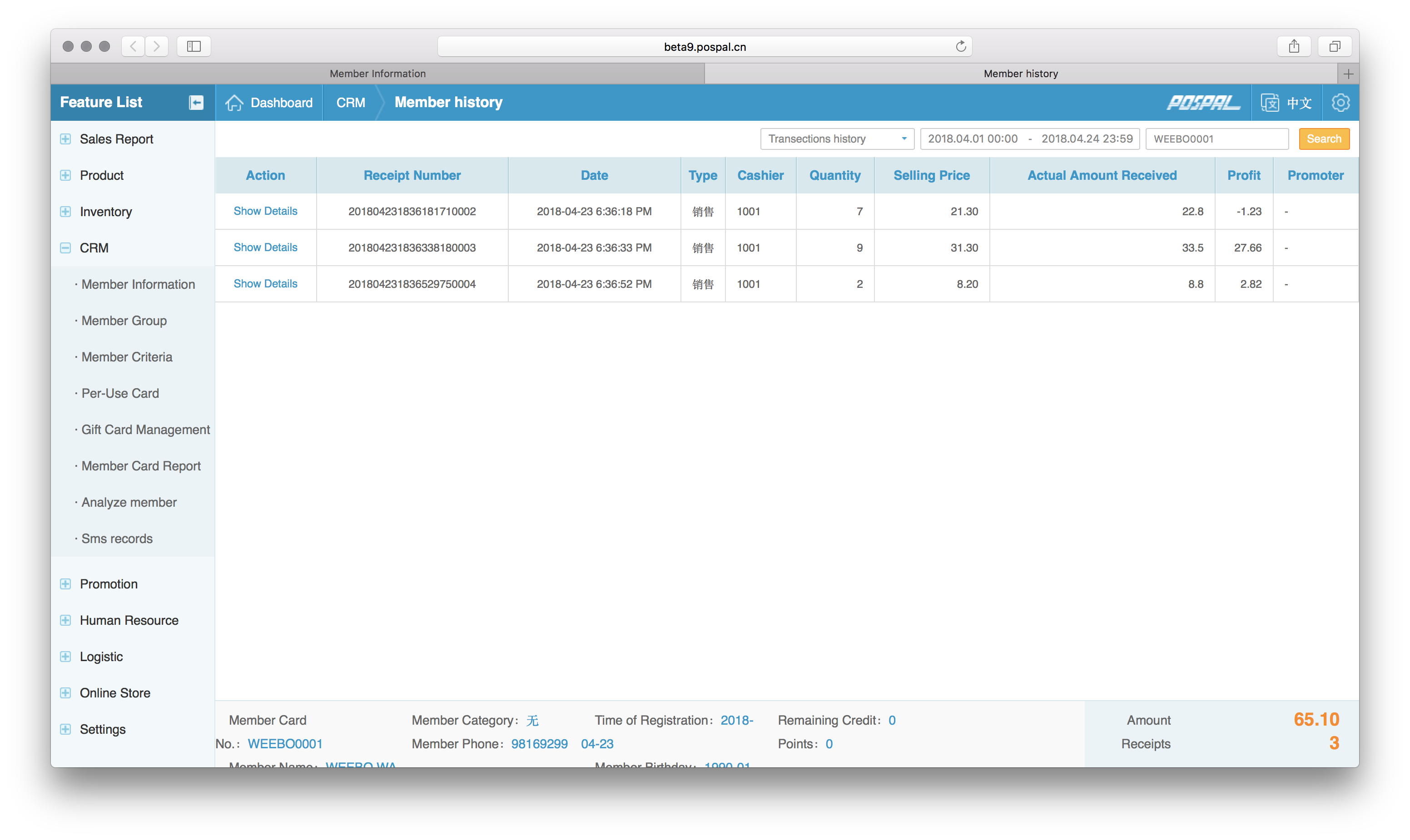Switch to the Member Information browser tab
This screenshot has width=1410, height=840.
[377, 74]
